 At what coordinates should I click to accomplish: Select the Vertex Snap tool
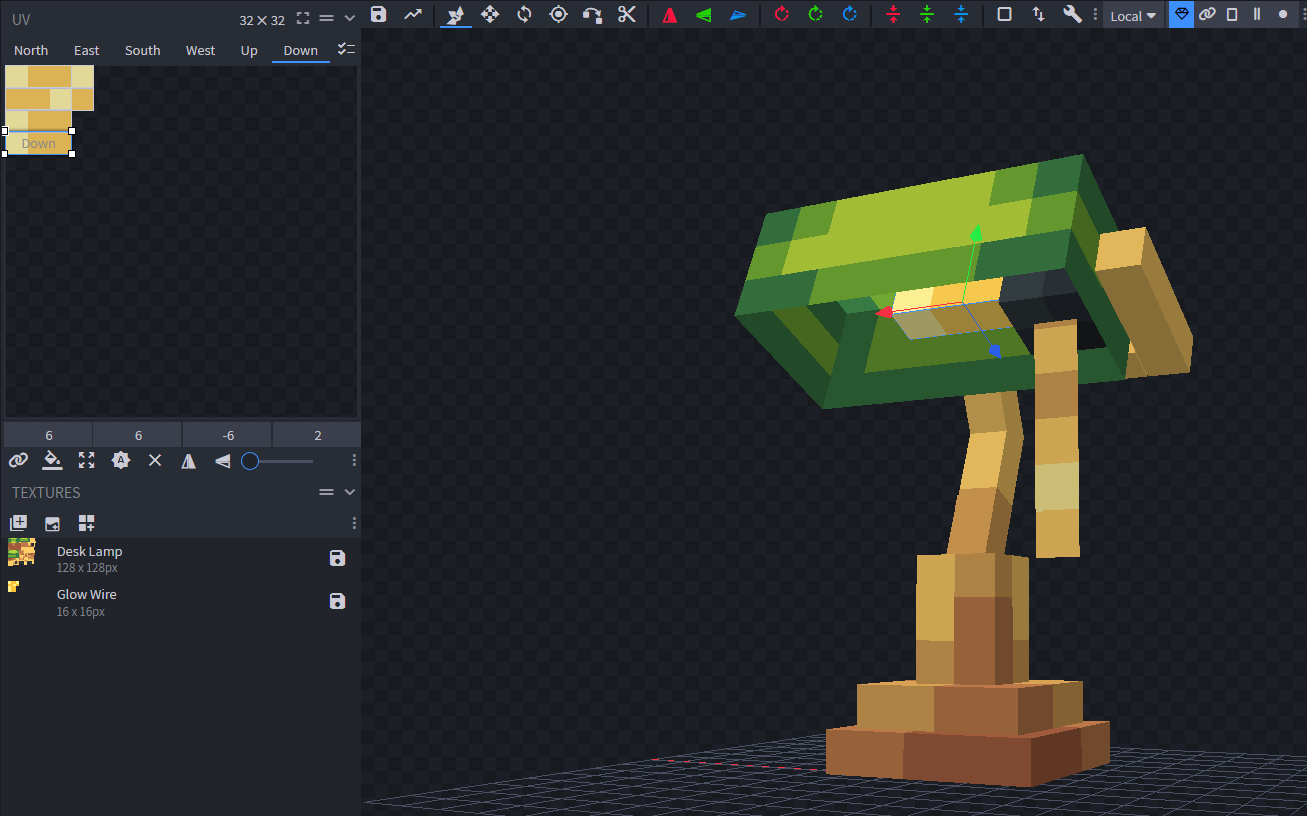tap(593, 14)
